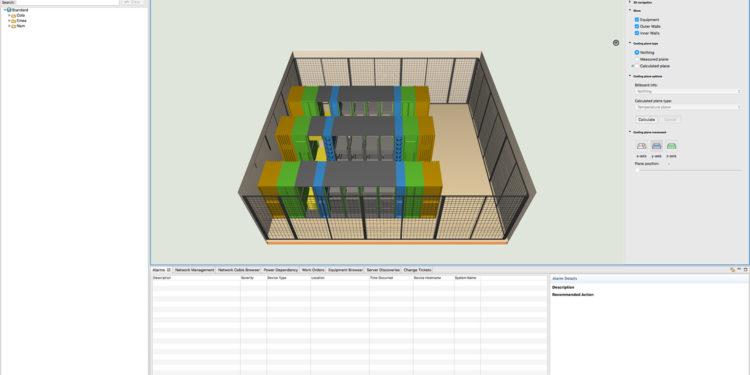Select the Emea tree item label
The image size is (750, 375).
(22, 21)
